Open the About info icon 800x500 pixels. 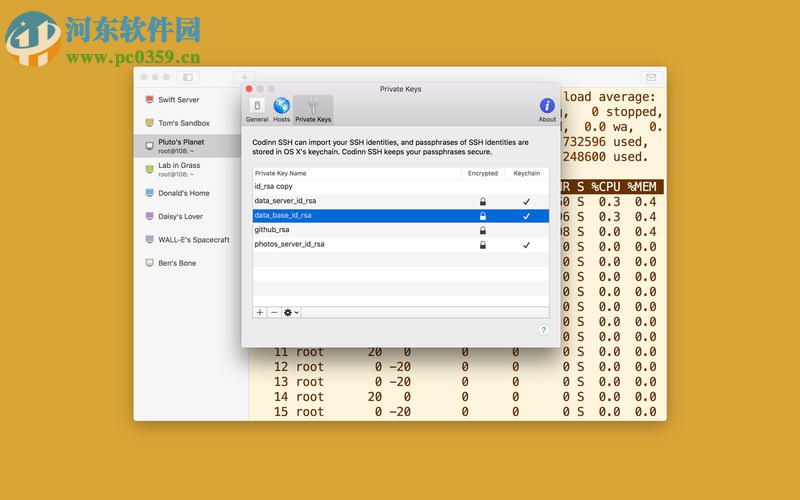[x=547, y=110]
